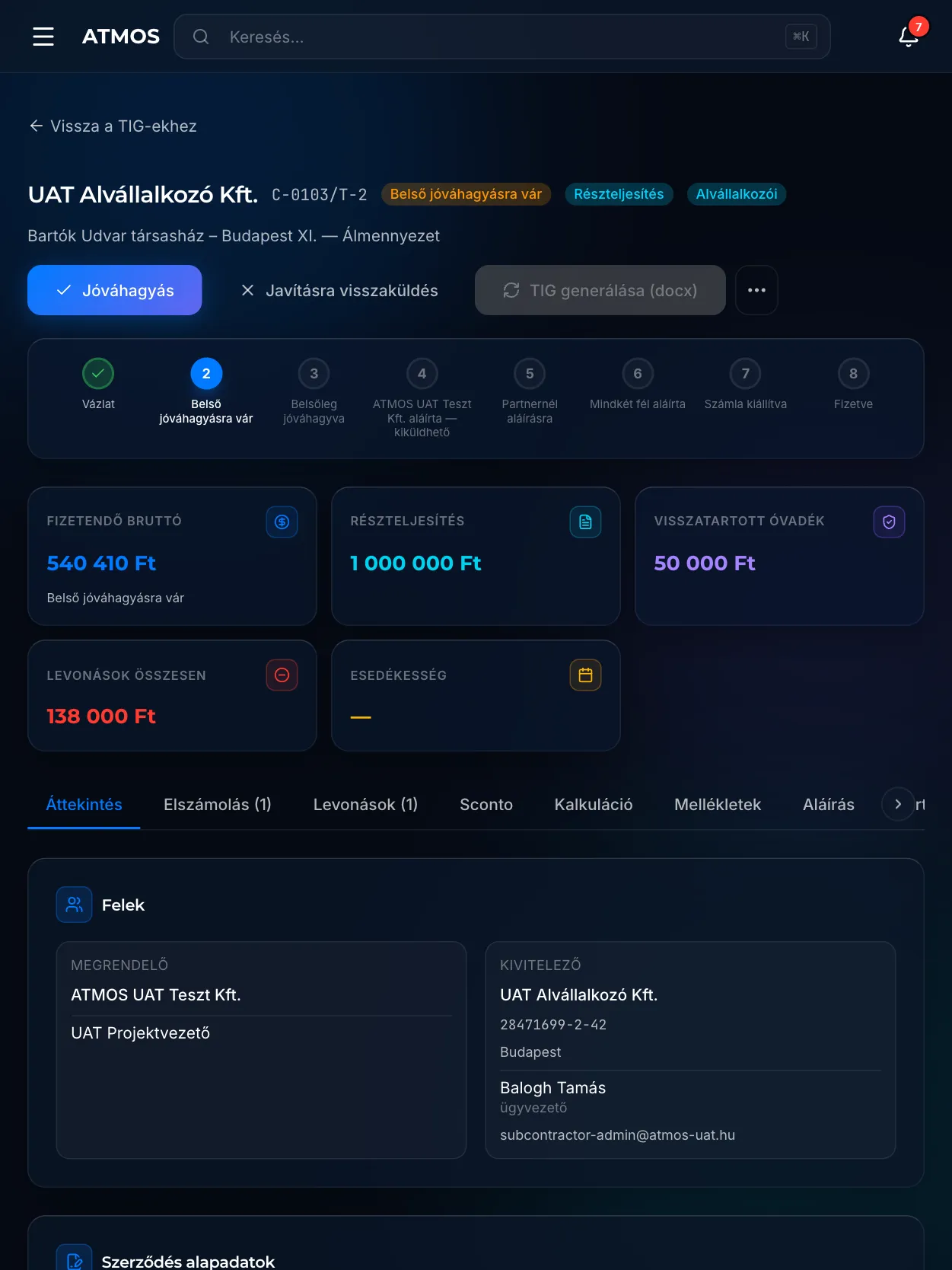Image resolution: width=952 pixels, height=1270 pixels.
Task: Expand more tabs with the right chevron
Action: 898,804
